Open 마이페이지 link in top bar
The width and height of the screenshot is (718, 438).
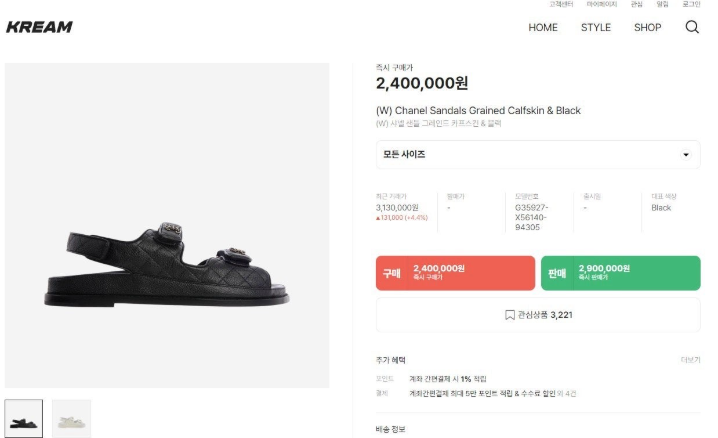click(x=602, y=4)
